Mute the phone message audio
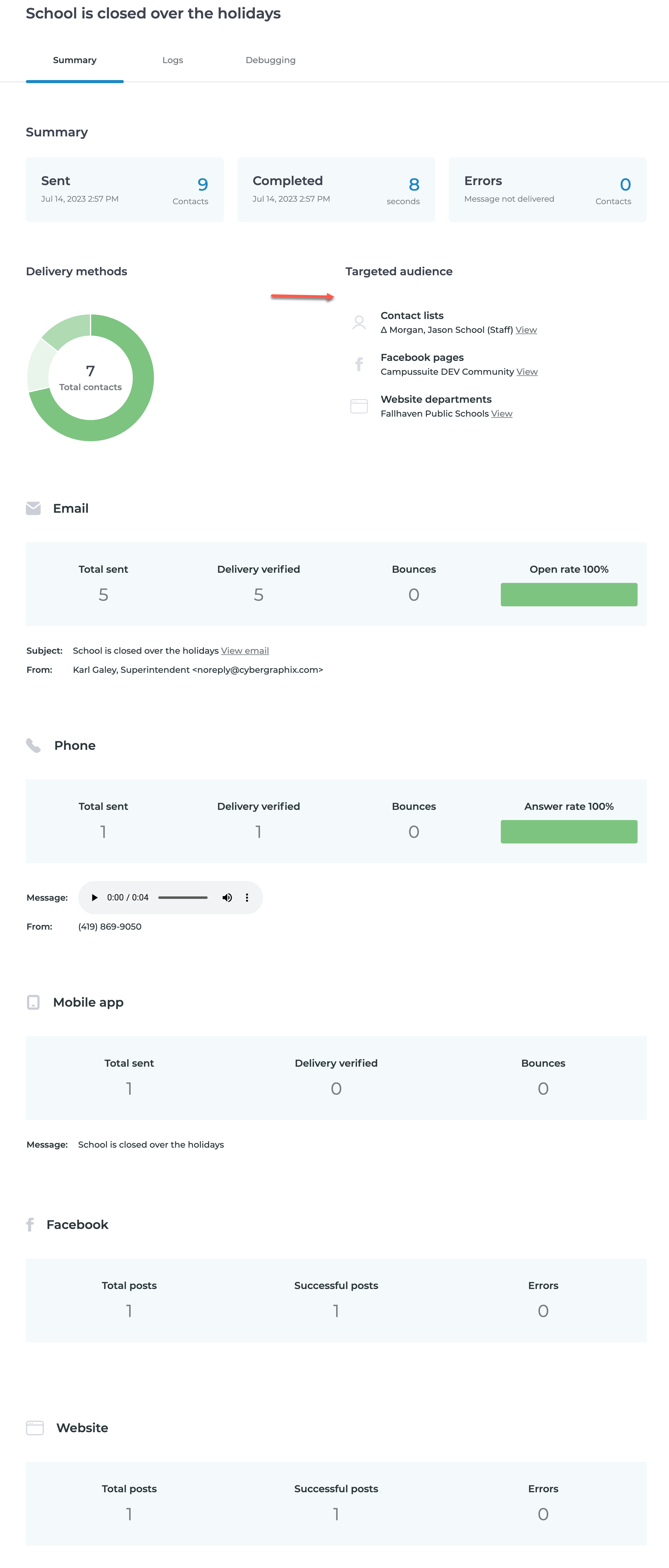 (227, 897)
